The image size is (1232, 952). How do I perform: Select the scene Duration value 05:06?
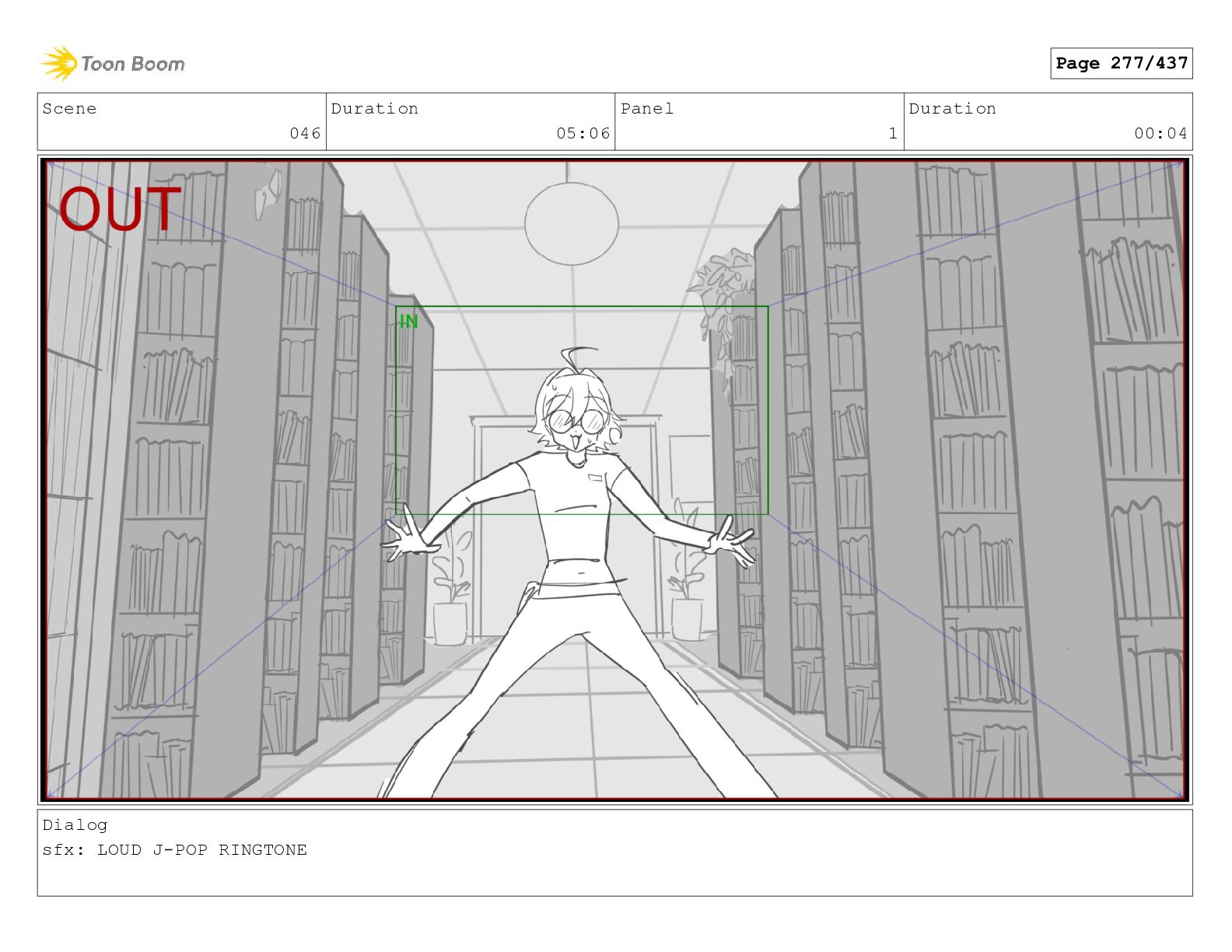tap(583, 133)
